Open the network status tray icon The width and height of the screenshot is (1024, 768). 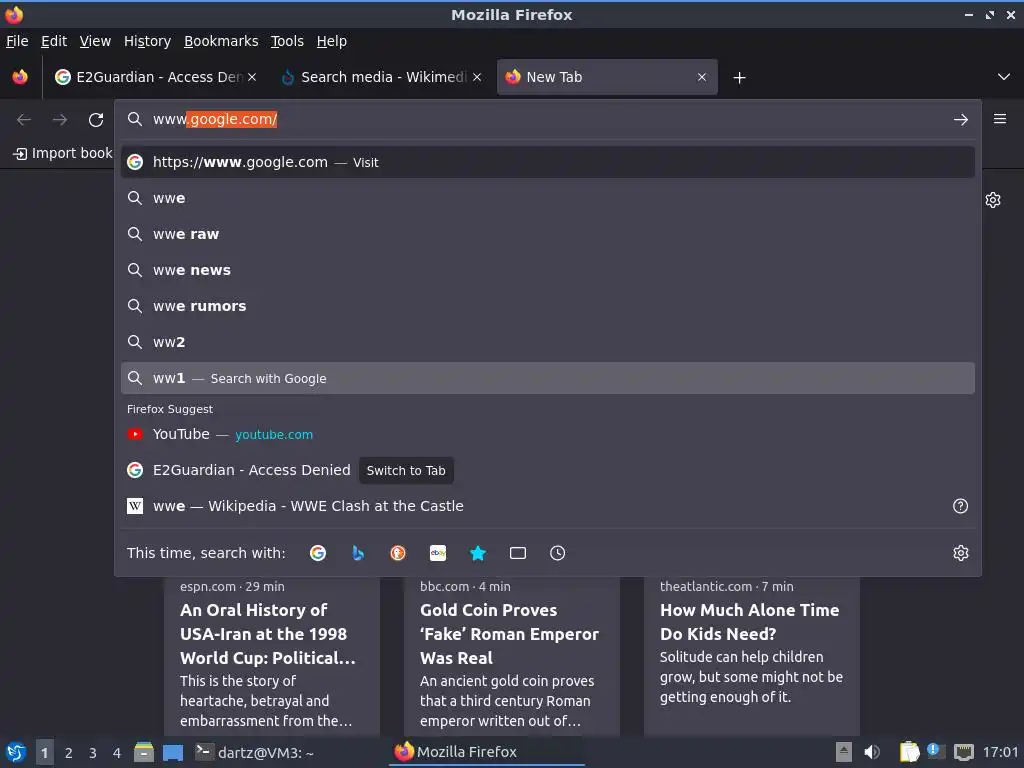(x=963, y=752)
